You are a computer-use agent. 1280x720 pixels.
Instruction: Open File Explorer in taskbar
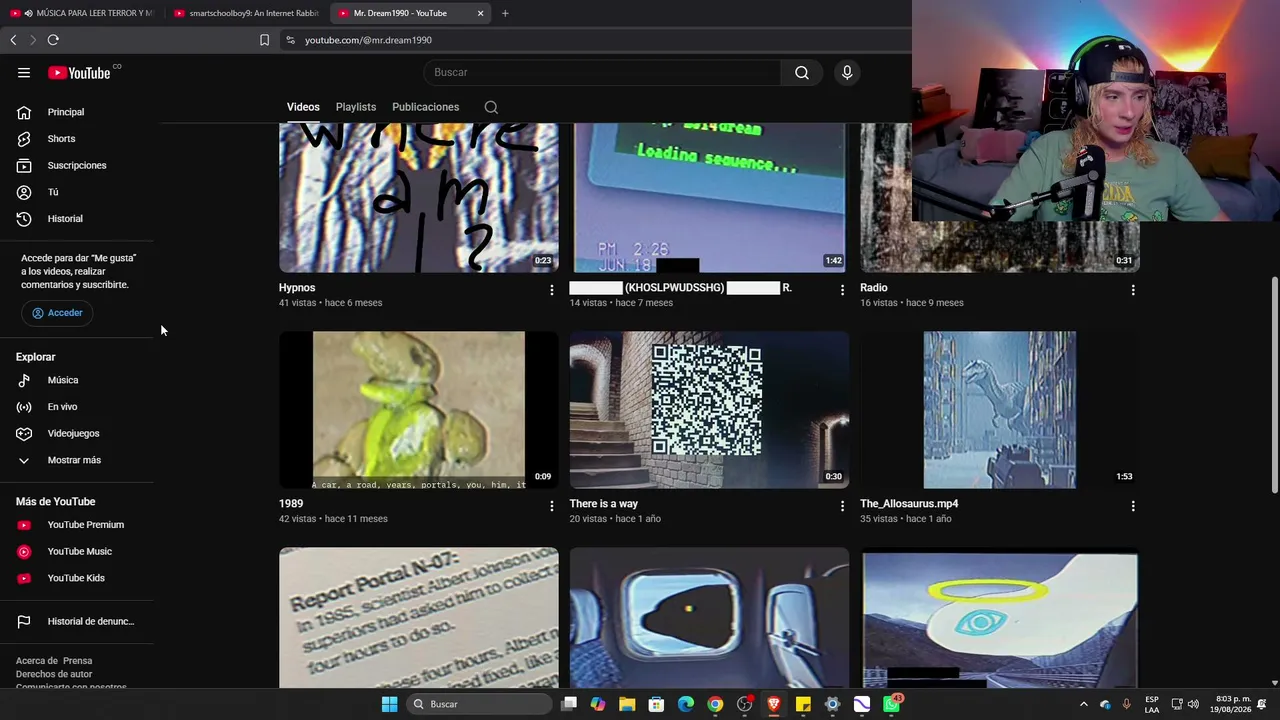pos(627,704)
